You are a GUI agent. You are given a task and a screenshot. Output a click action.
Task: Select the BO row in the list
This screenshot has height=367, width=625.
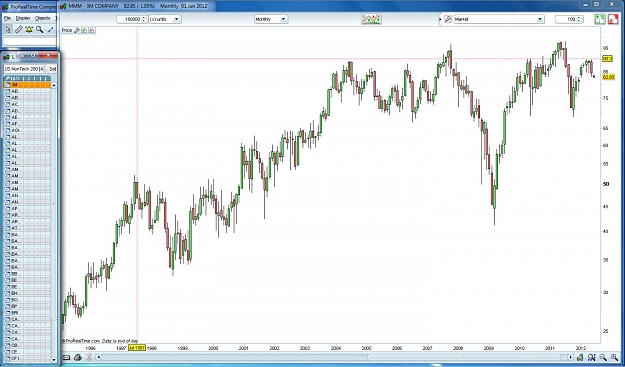tap(27, 300)
